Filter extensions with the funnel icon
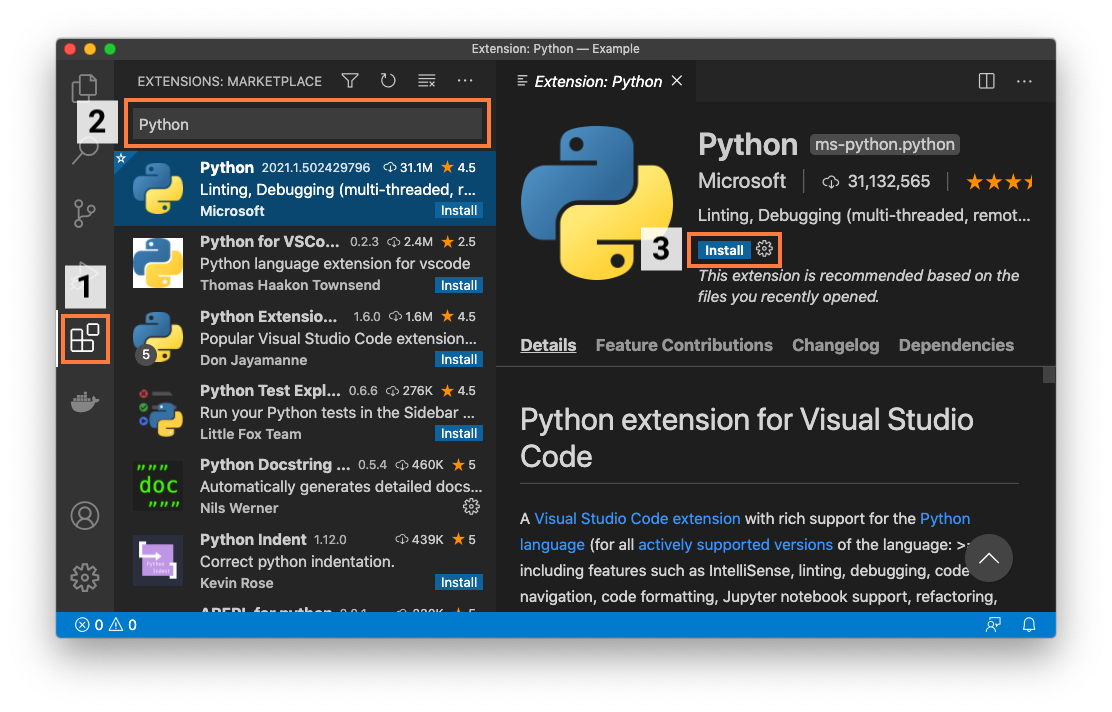 tap(350, 81)
